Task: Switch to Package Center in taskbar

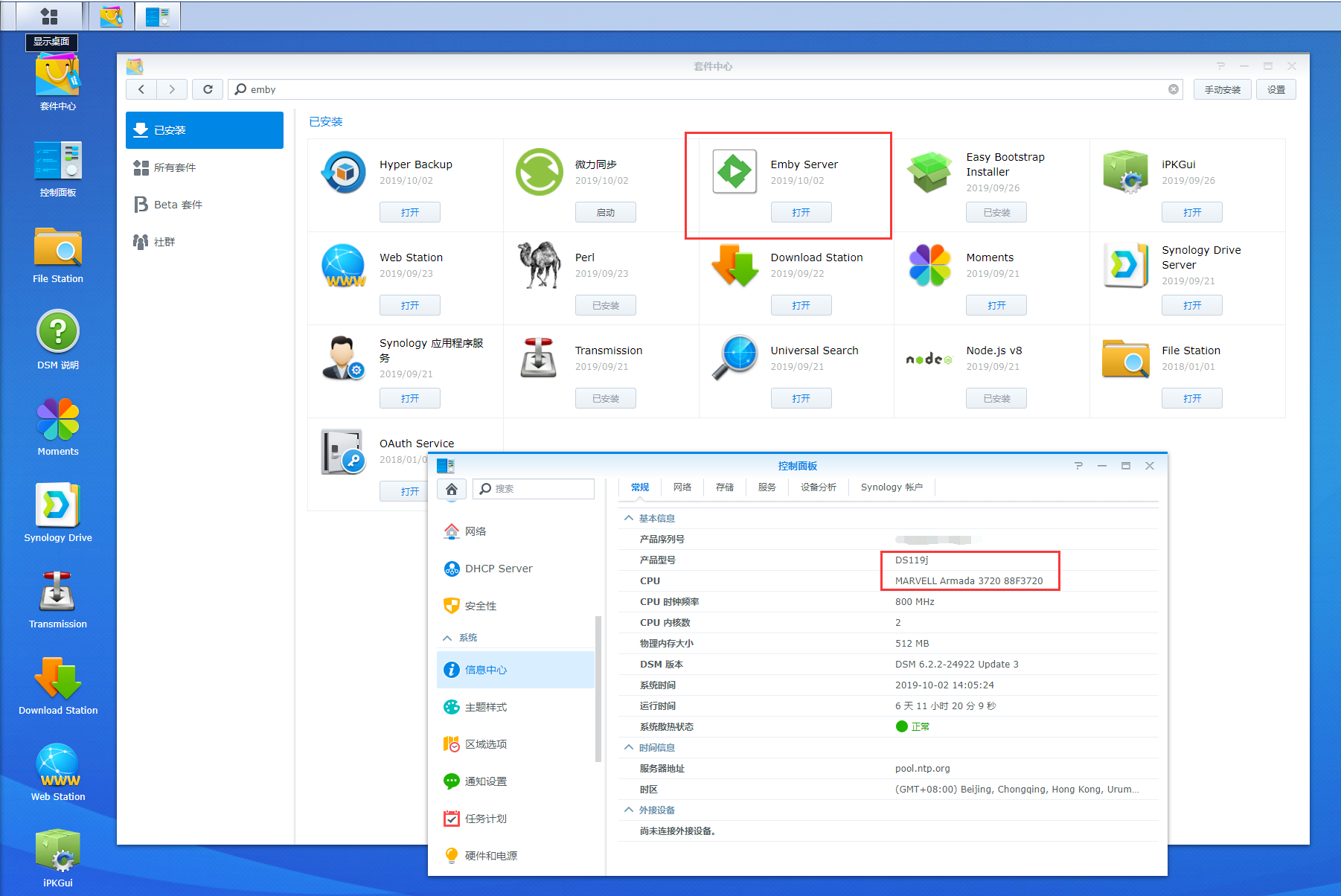Action: pyautogui.click(x=112, y=16)
